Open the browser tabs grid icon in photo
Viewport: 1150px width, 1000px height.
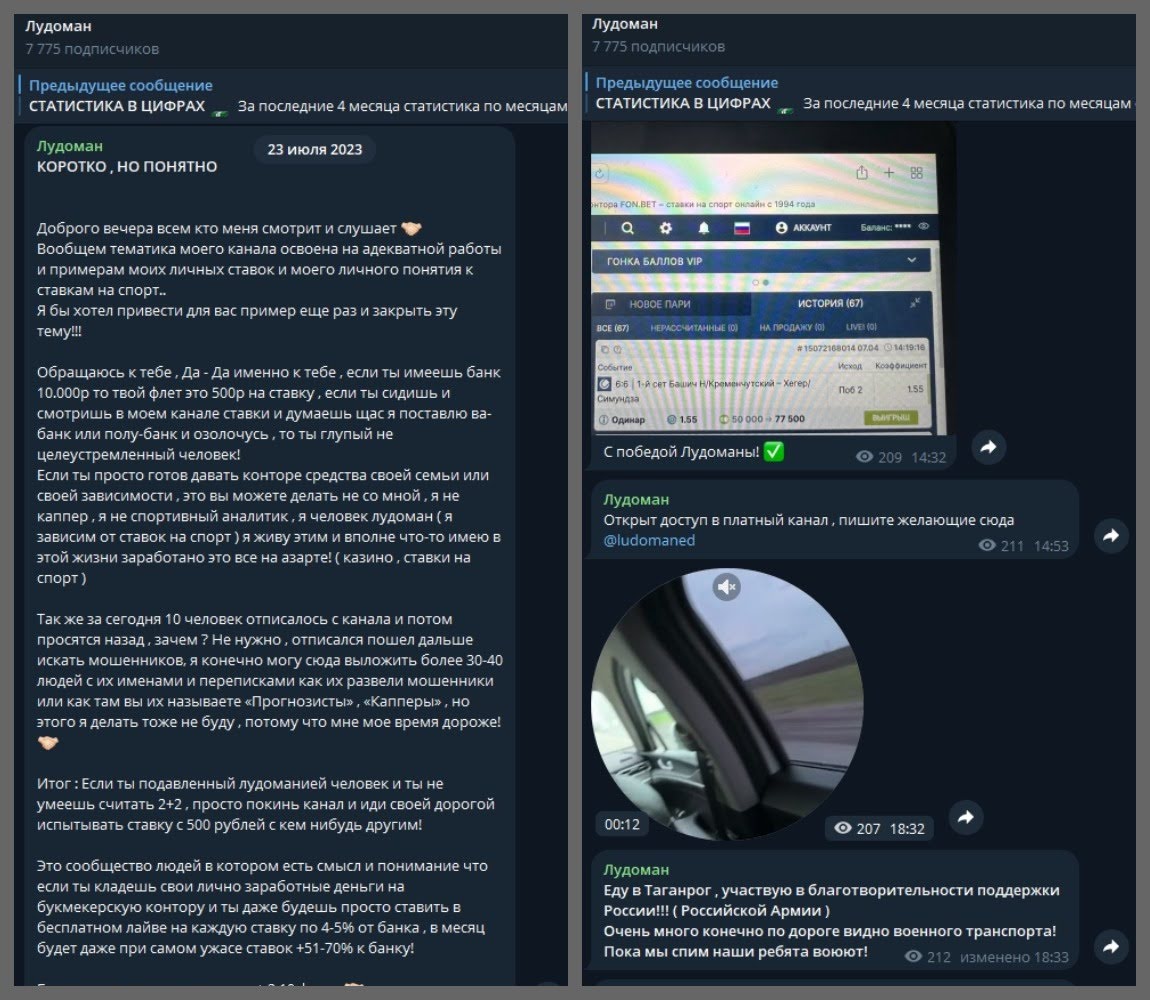(x=917, y=173)
